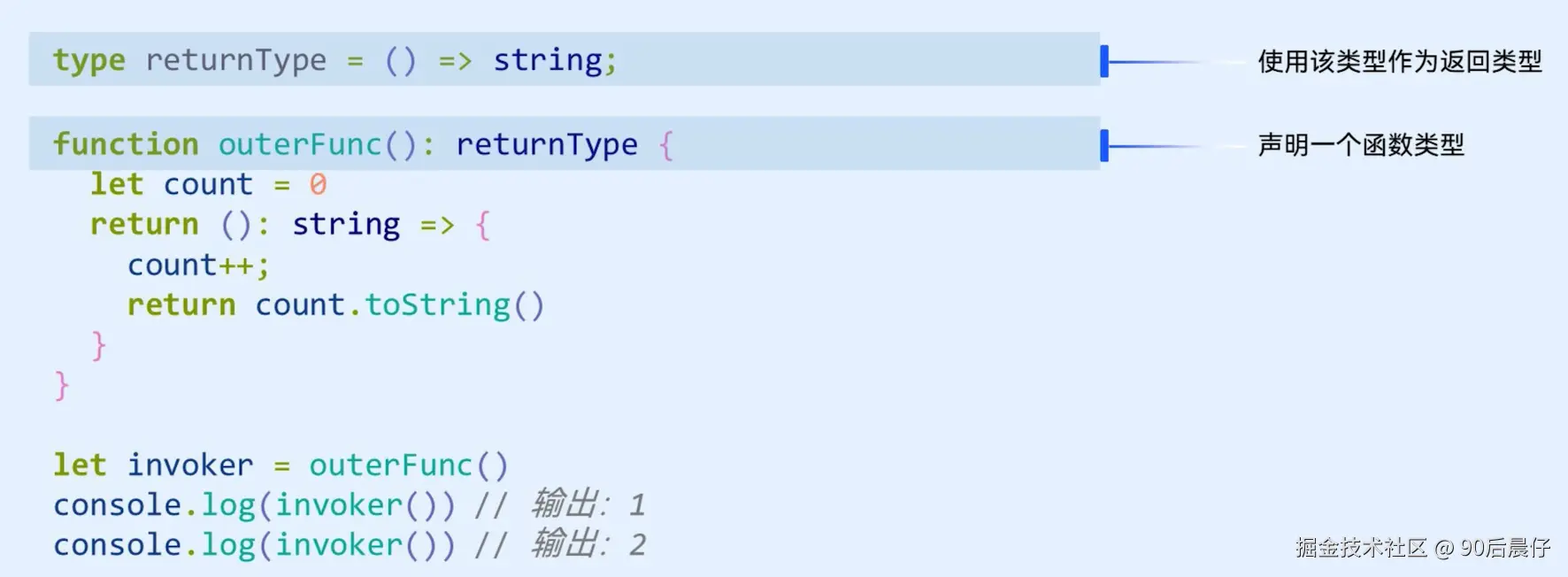Click annotation text 使用该类型作为返回类型
The image size is (1568, 577).
tap(1400, 61)
